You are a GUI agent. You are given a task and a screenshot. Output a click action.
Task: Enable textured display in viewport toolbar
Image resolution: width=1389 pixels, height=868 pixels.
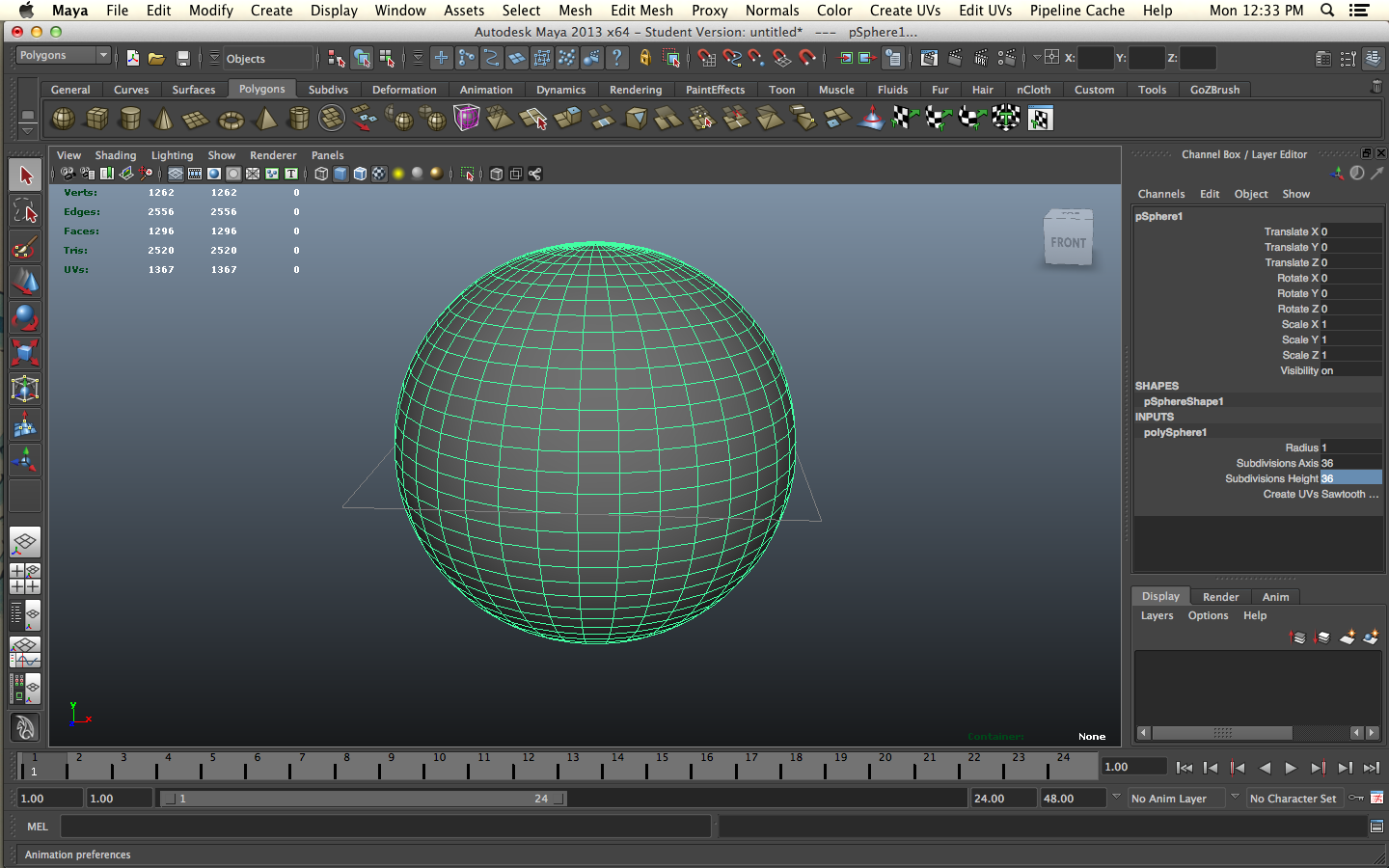click(x=379, y=174)
